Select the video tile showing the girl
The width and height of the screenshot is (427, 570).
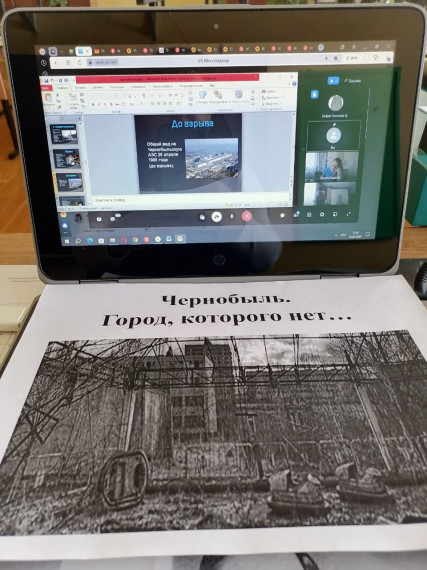click(x=331, y=166)
